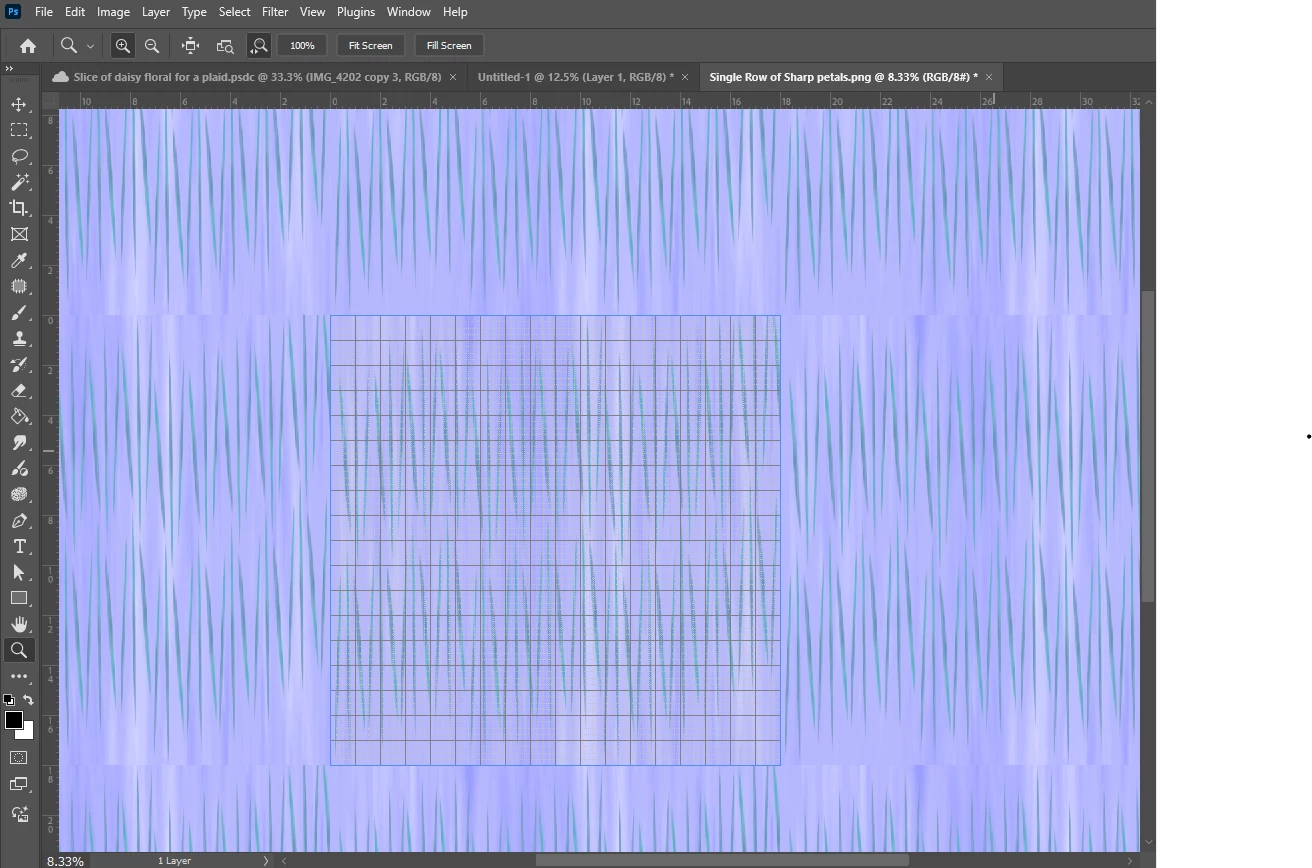The image size is (1312, 868).
Task: Reset default foreground and background colors
Action: click(9, 700)
